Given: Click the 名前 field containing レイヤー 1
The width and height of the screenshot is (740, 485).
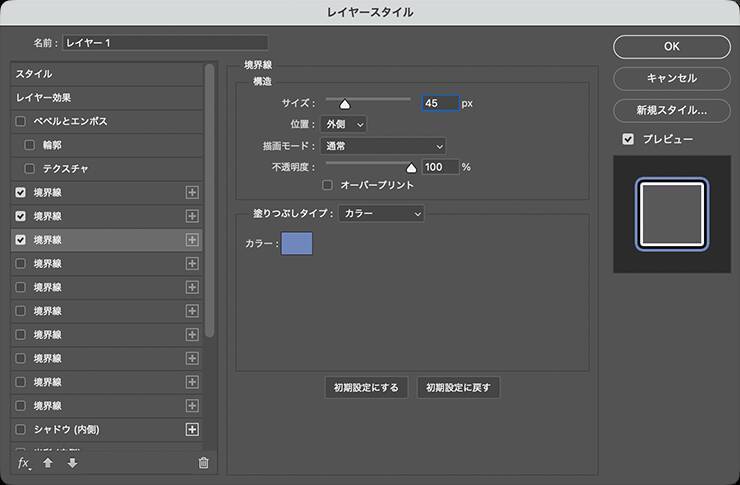Looking at the screenshot, I should pyautogui.click(x=165, y=43).
